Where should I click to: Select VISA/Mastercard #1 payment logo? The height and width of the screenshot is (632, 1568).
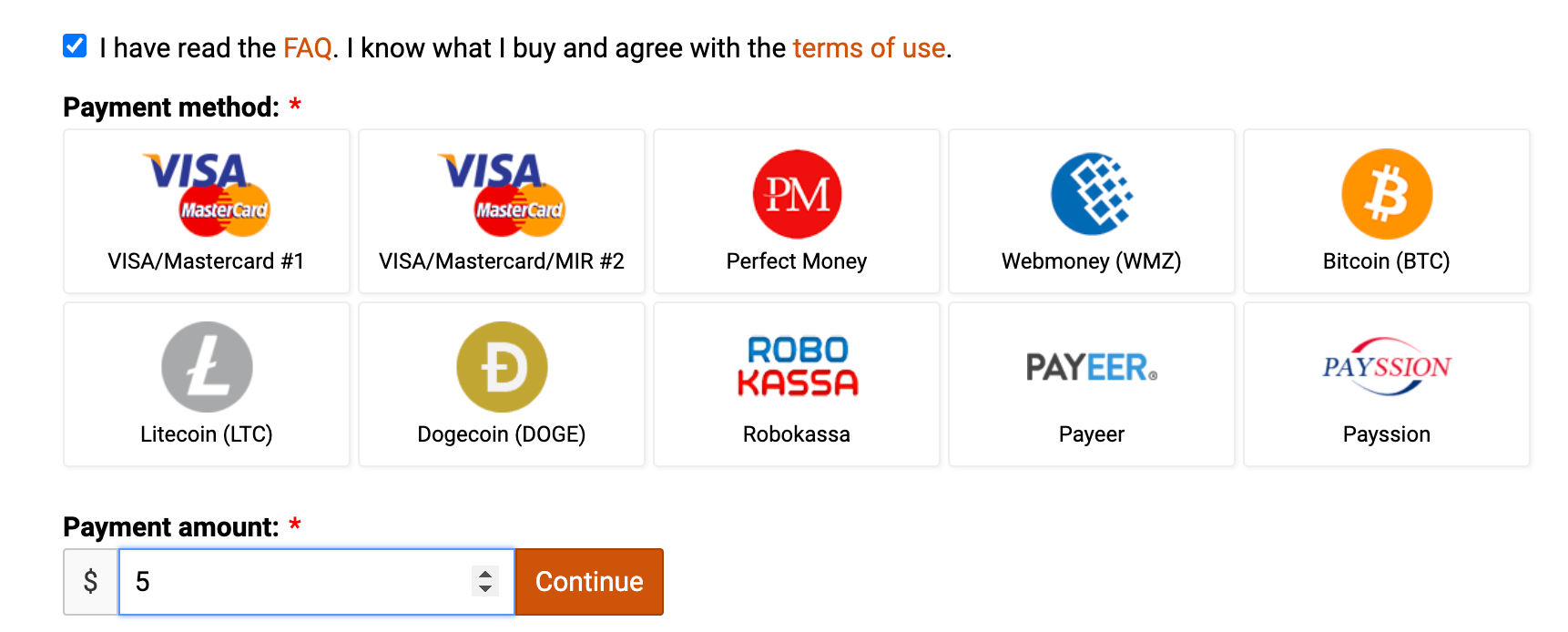(x=207, y=193)
